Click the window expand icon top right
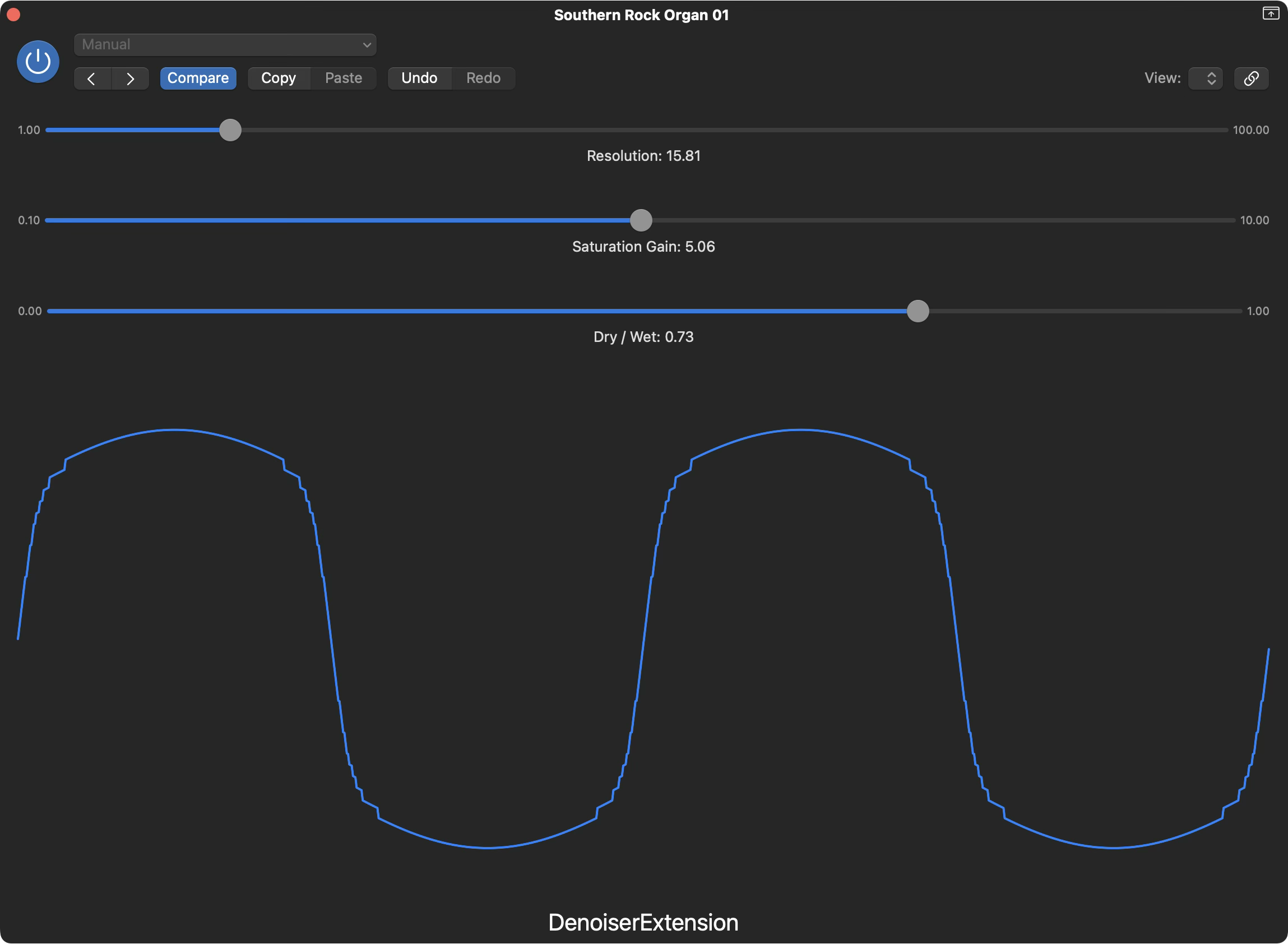The width and height of the screenshot is (1288, 944). [1270, 13]
